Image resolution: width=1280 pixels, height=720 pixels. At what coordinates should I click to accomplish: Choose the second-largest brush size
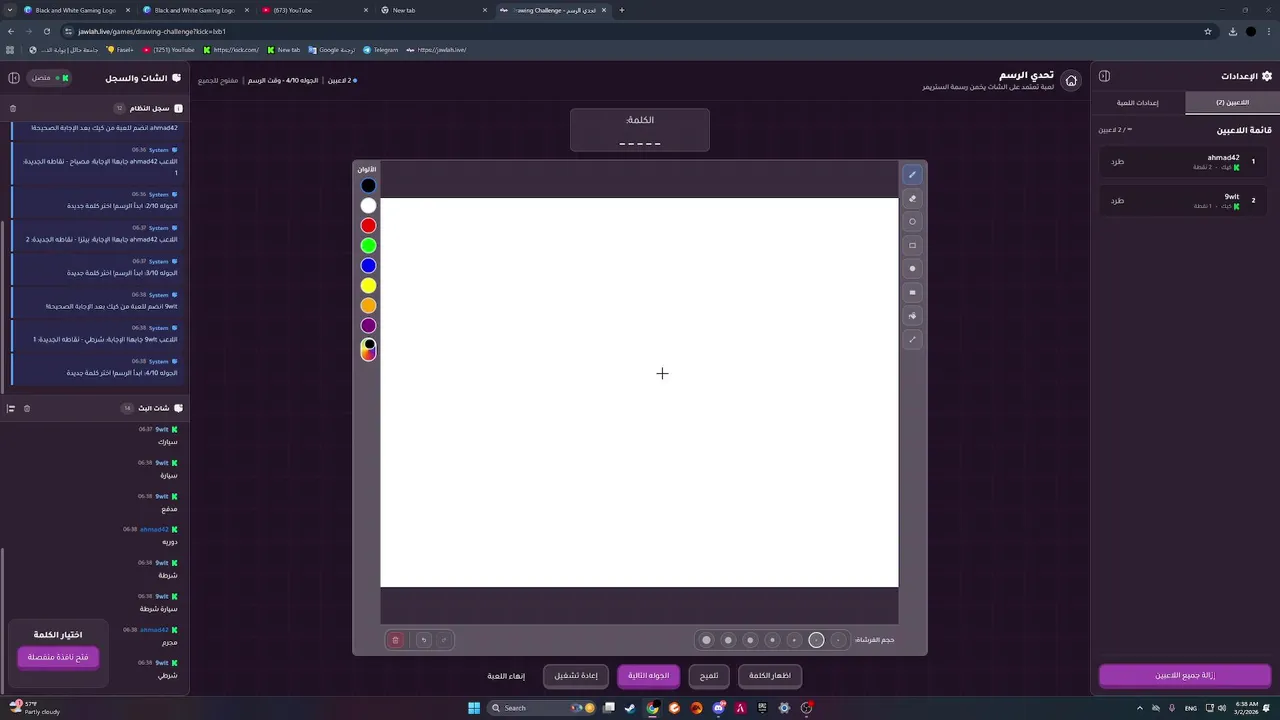click(x=728, y=640)
